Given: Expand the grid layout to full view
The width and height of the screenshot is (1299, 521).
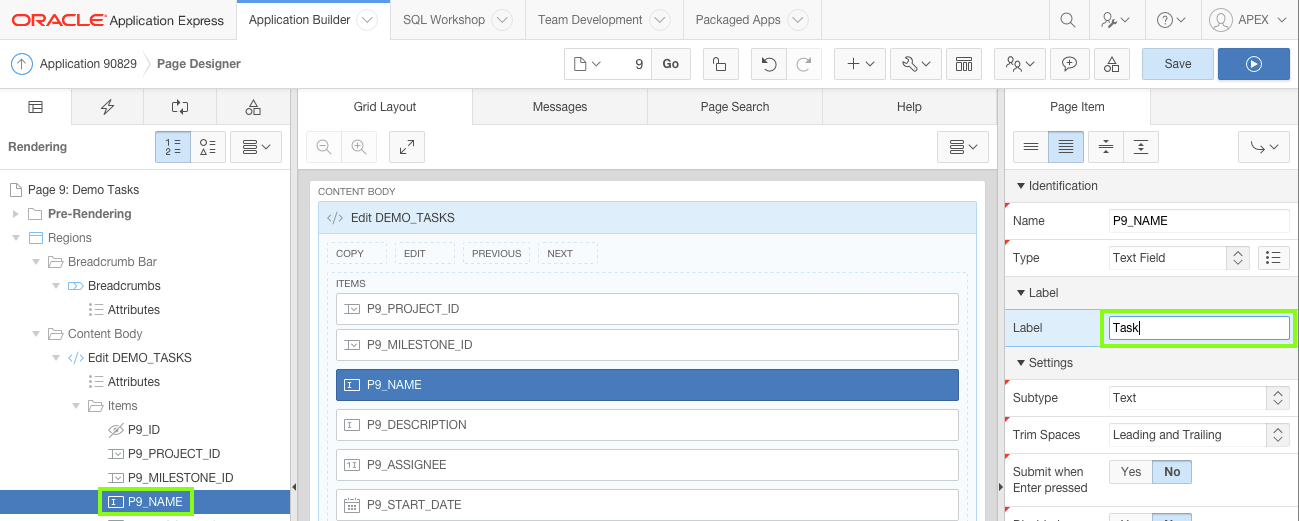Looking at the screenshot, I should pos(406,147).
